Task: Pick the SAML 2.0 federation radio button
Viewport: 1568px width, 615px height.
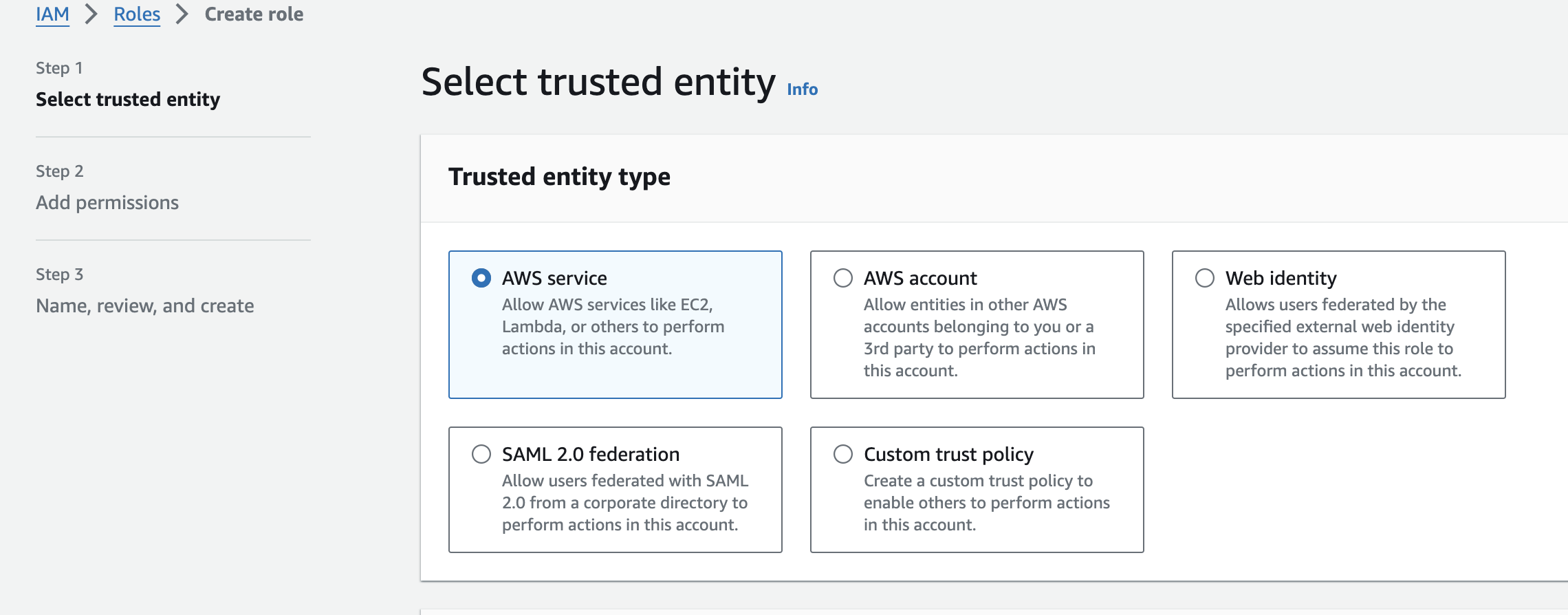Action: click(481, 454)
